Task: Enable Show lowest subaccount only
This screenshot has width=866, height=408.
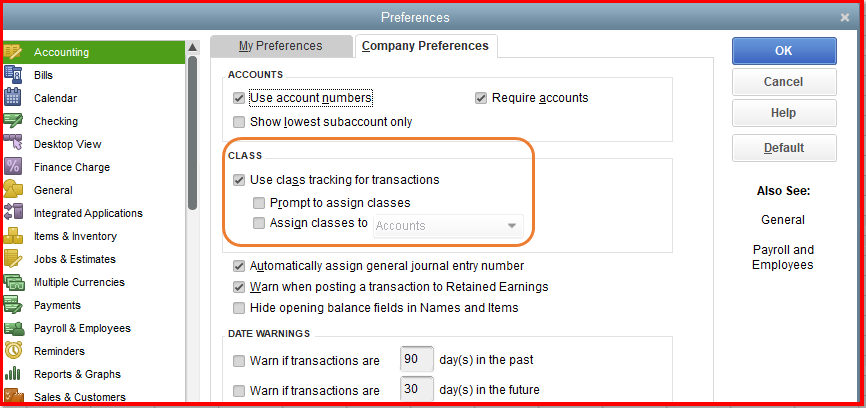Action: pyautogui.click(x=239, y=122)
